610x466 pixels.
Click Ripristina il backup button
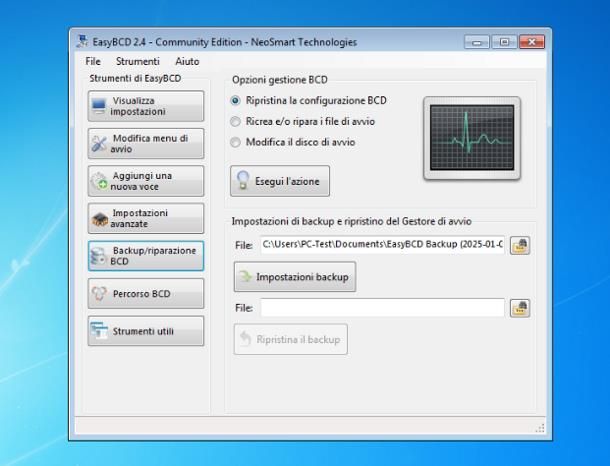coord(291,339)
